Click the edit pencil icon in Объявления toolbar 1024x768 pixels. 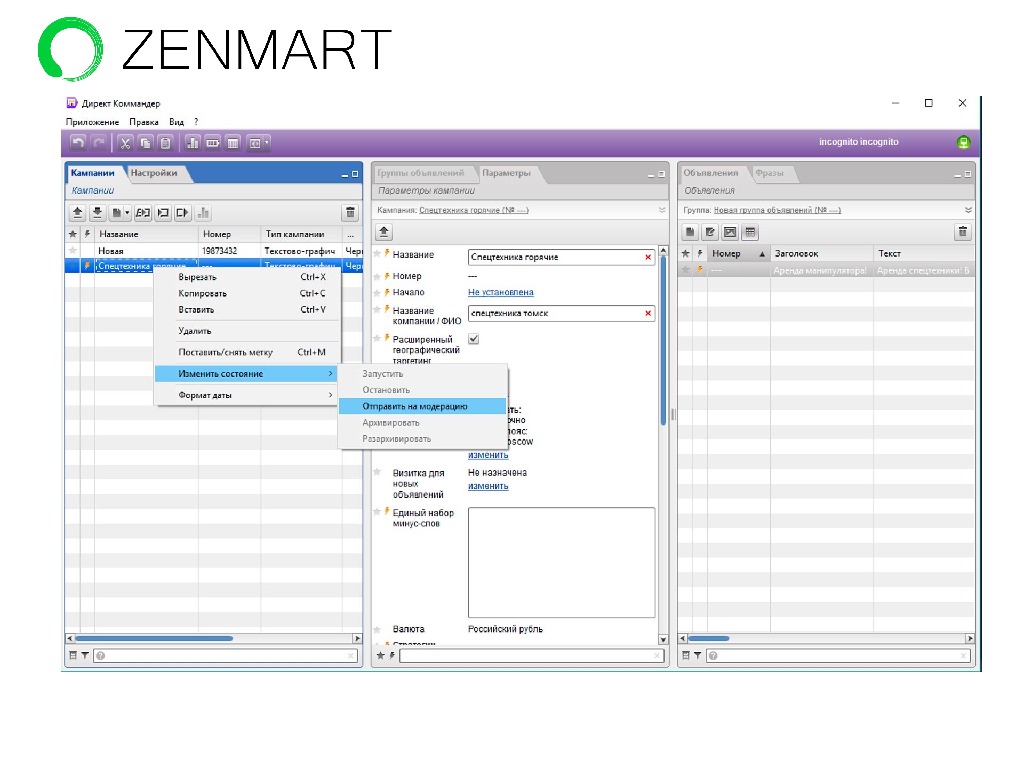[710, 232]
